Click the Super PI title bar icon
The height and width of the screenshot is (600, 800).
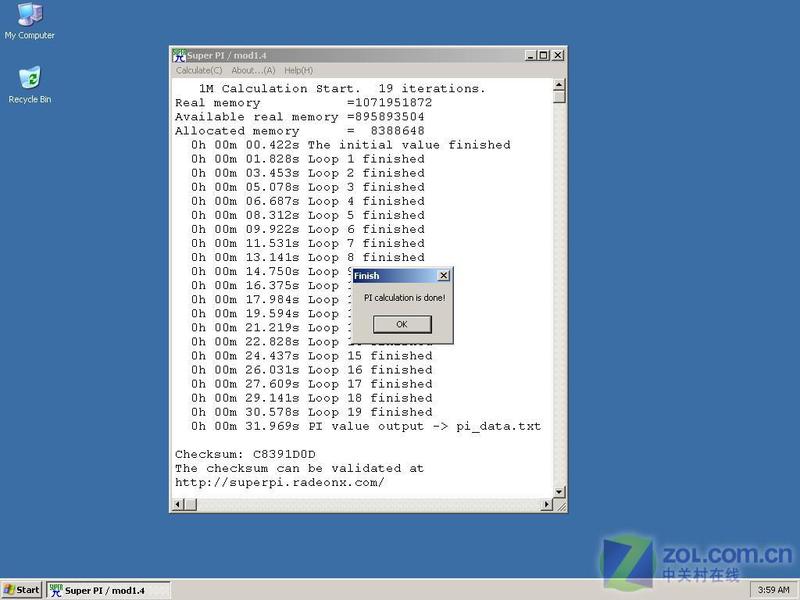[x=179, y=55]
